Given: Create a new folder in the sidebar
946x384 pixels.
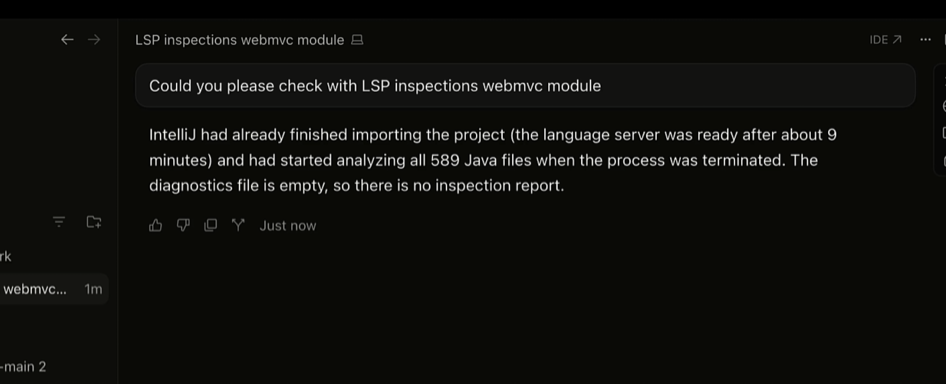Looking at the screenshot, I should coord(94,222).
